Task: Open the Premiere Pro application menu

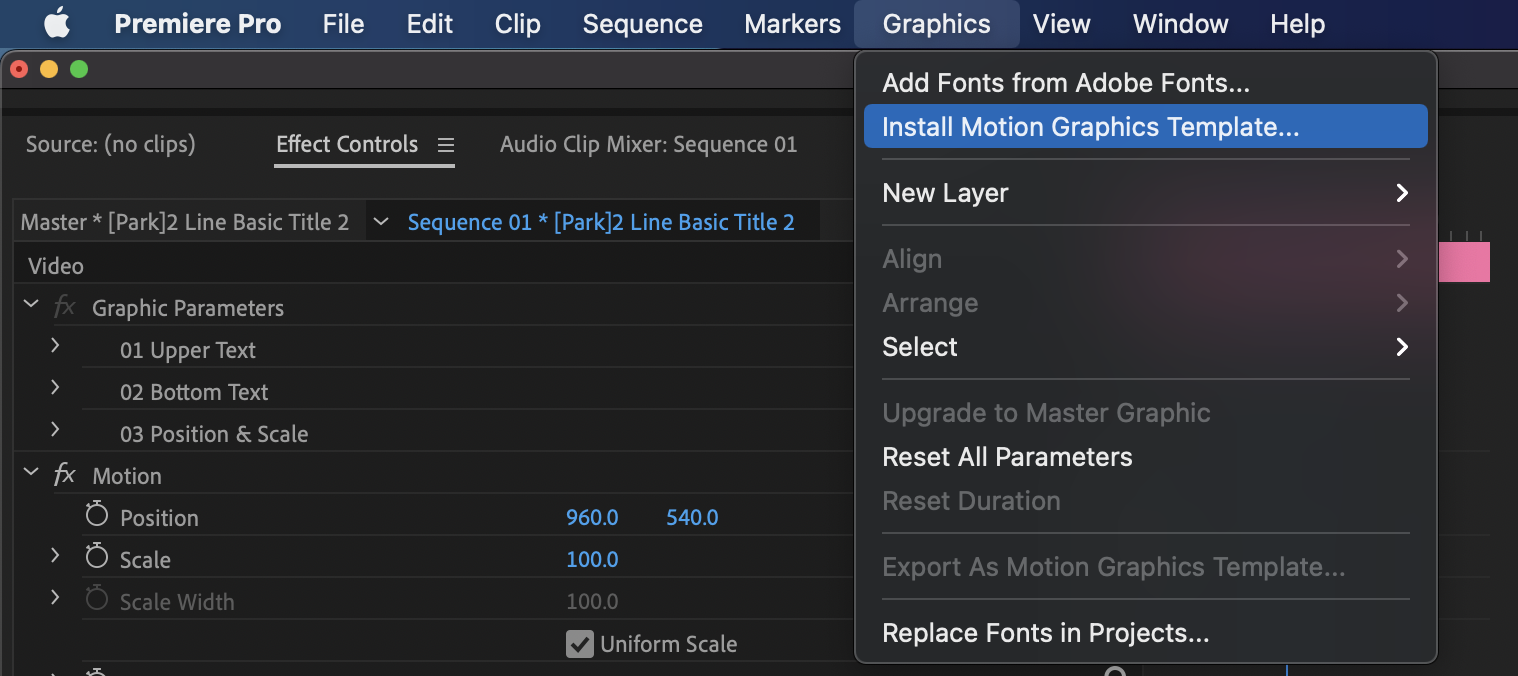Action: [198, 24]
